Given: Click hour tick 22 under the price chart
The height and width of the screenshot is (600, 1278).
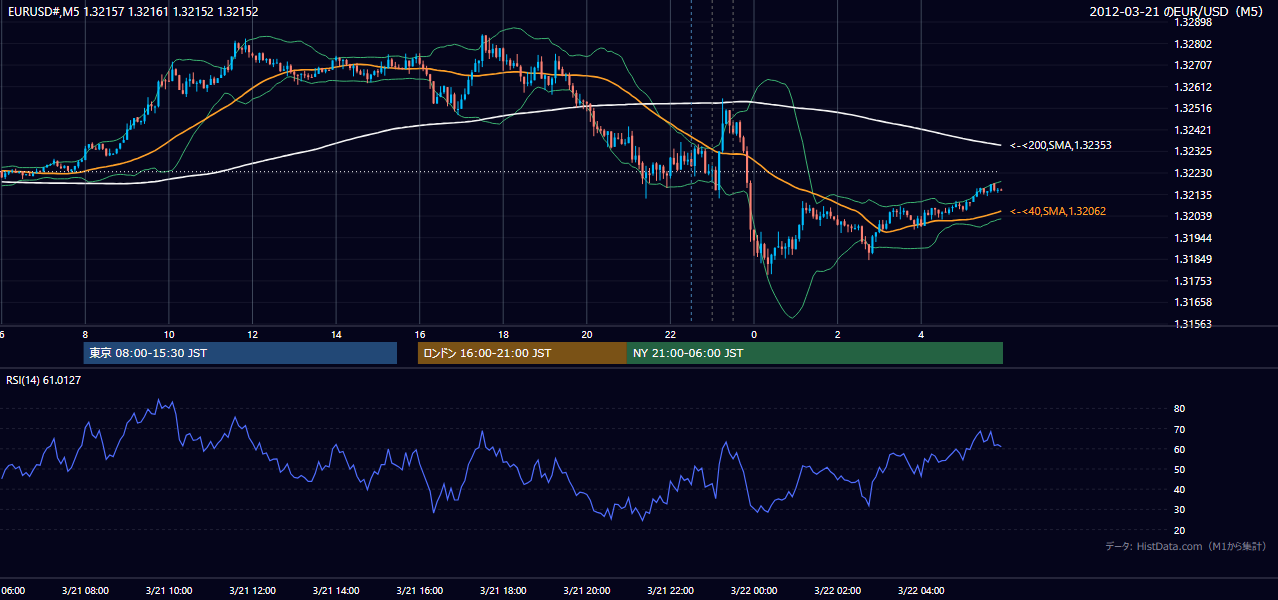Looking at the screenshot, I should click(670, 335).
